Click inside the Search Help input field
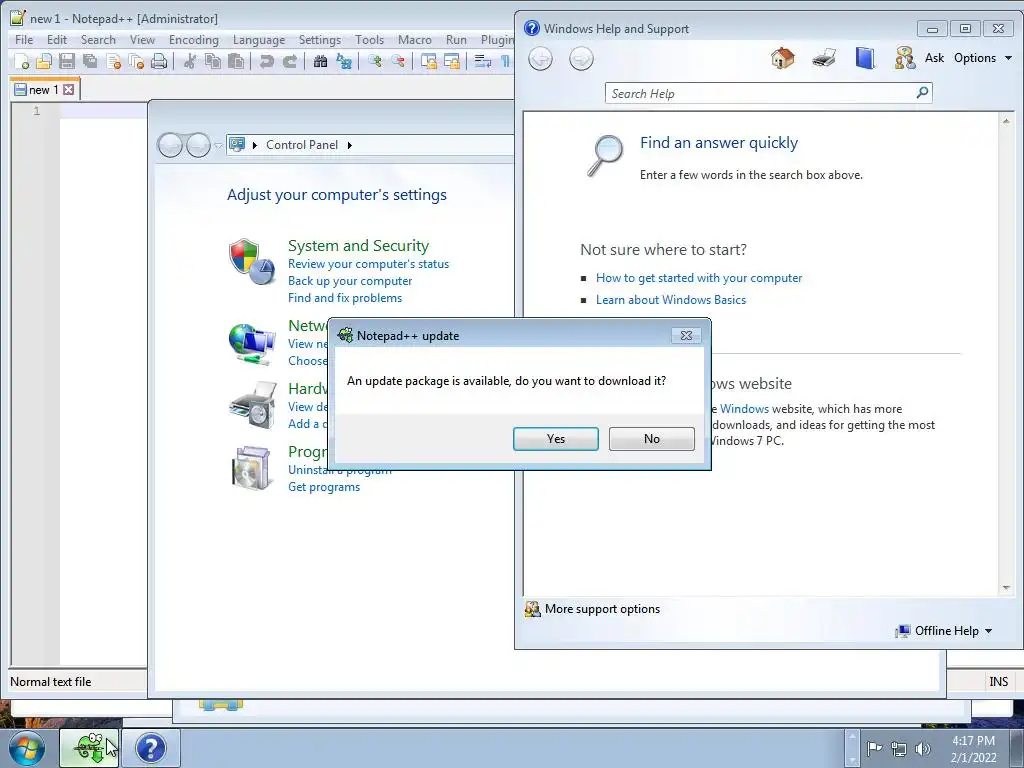Image resolution: width=1024 pixels, height=768 pixels. pyautogui.click(x=761, y=93)
